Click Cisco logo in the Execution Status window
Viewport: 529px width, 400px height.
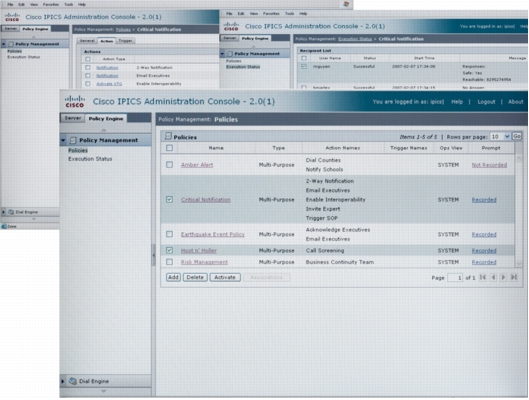pyautogui.click(x=231, y=26)
